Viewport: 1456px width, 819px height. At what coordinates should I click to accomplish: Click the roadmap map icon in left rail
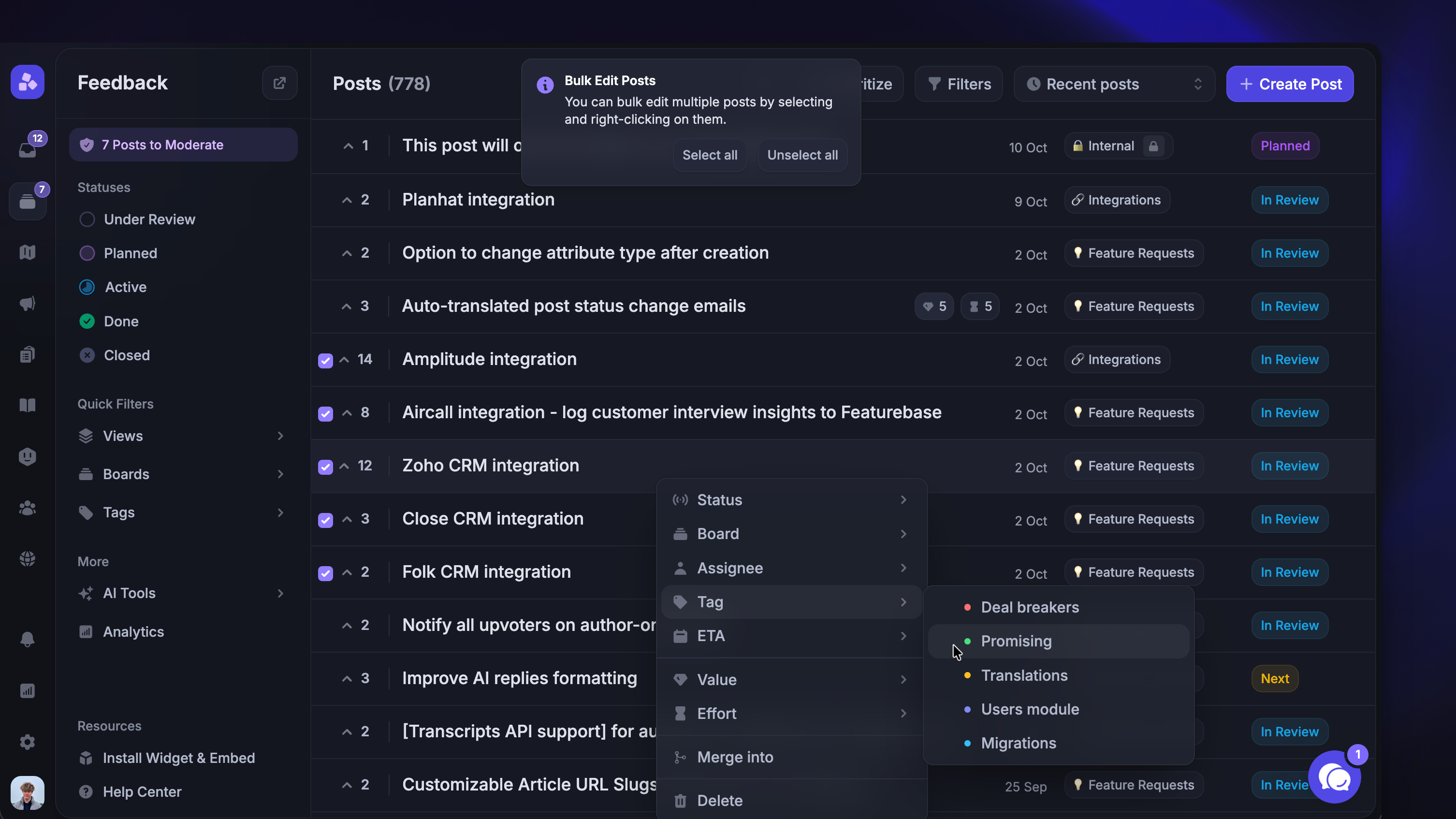pyautogui.click(x=28, y=252)
